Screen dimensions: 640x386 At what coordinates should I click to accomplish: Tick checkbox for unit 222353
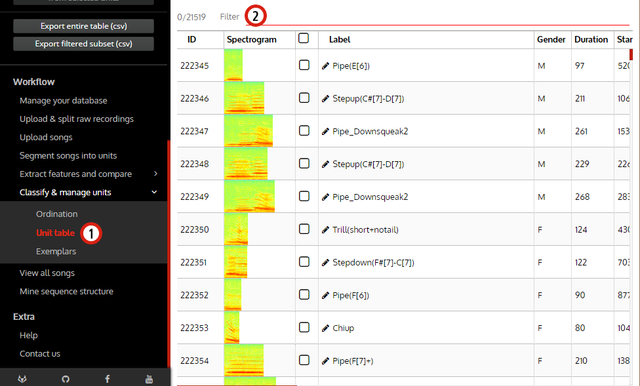coord(304,327)
